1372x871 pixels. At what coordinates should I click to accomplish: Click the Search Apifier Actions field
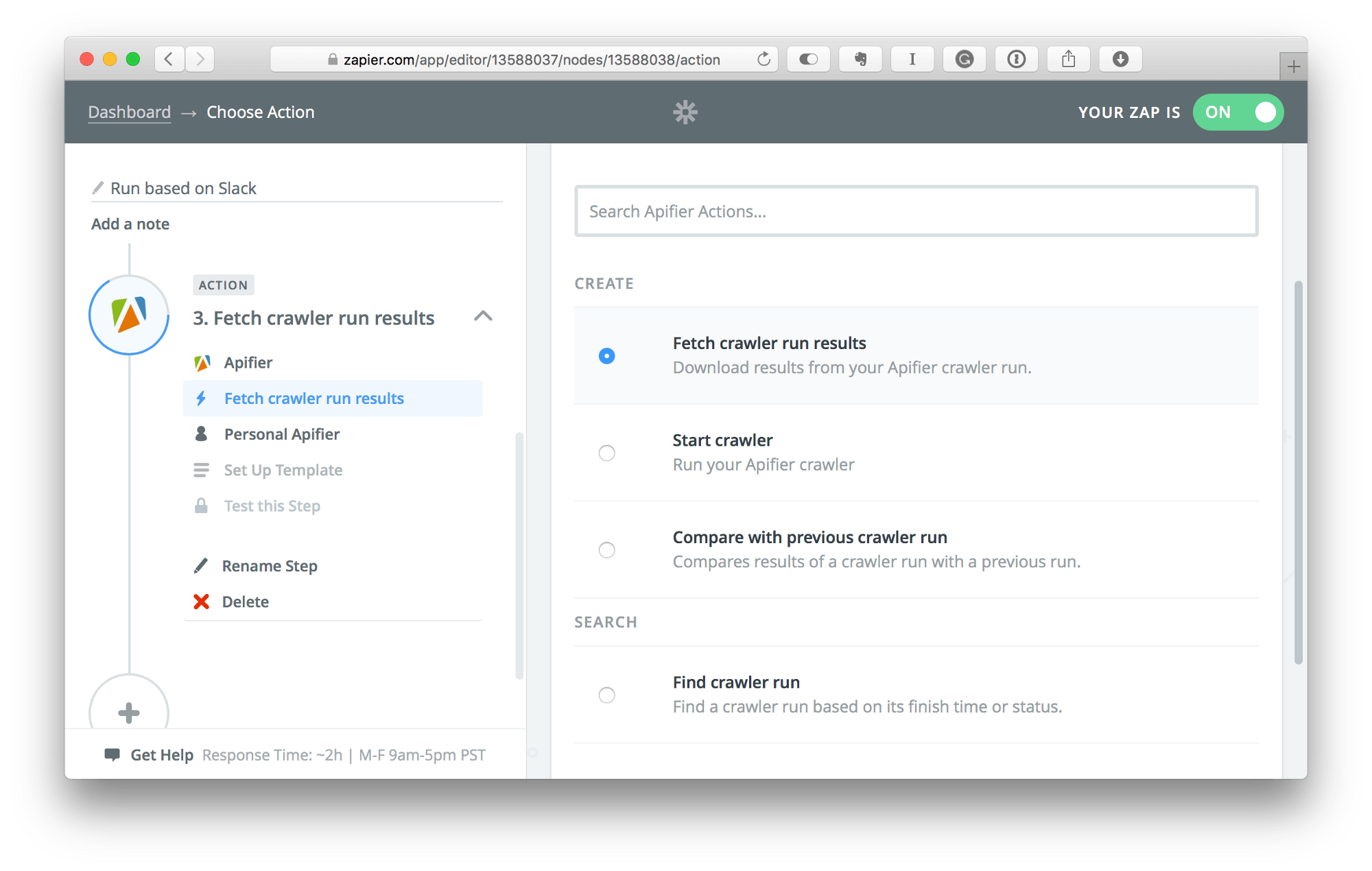pos(916,211)
